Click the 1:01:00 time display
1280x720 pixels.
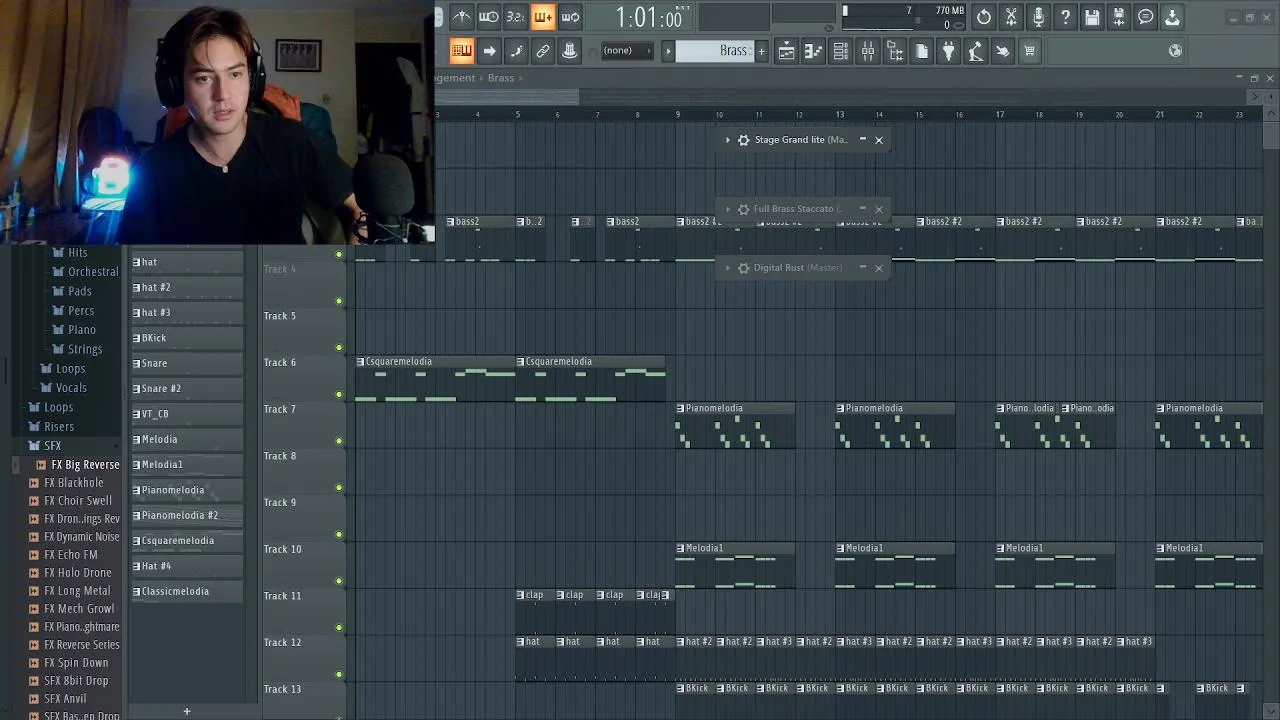tap(649, 17)
